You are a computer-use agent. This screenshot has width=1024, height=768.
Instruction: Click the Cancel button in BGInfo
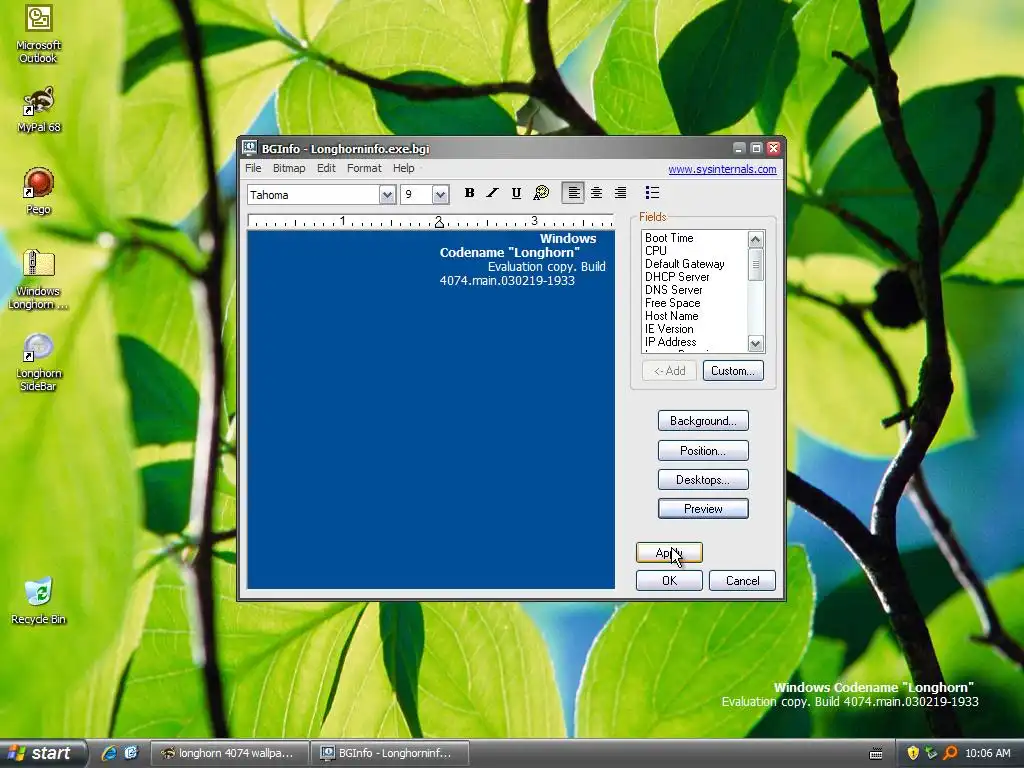pos(743,581)
